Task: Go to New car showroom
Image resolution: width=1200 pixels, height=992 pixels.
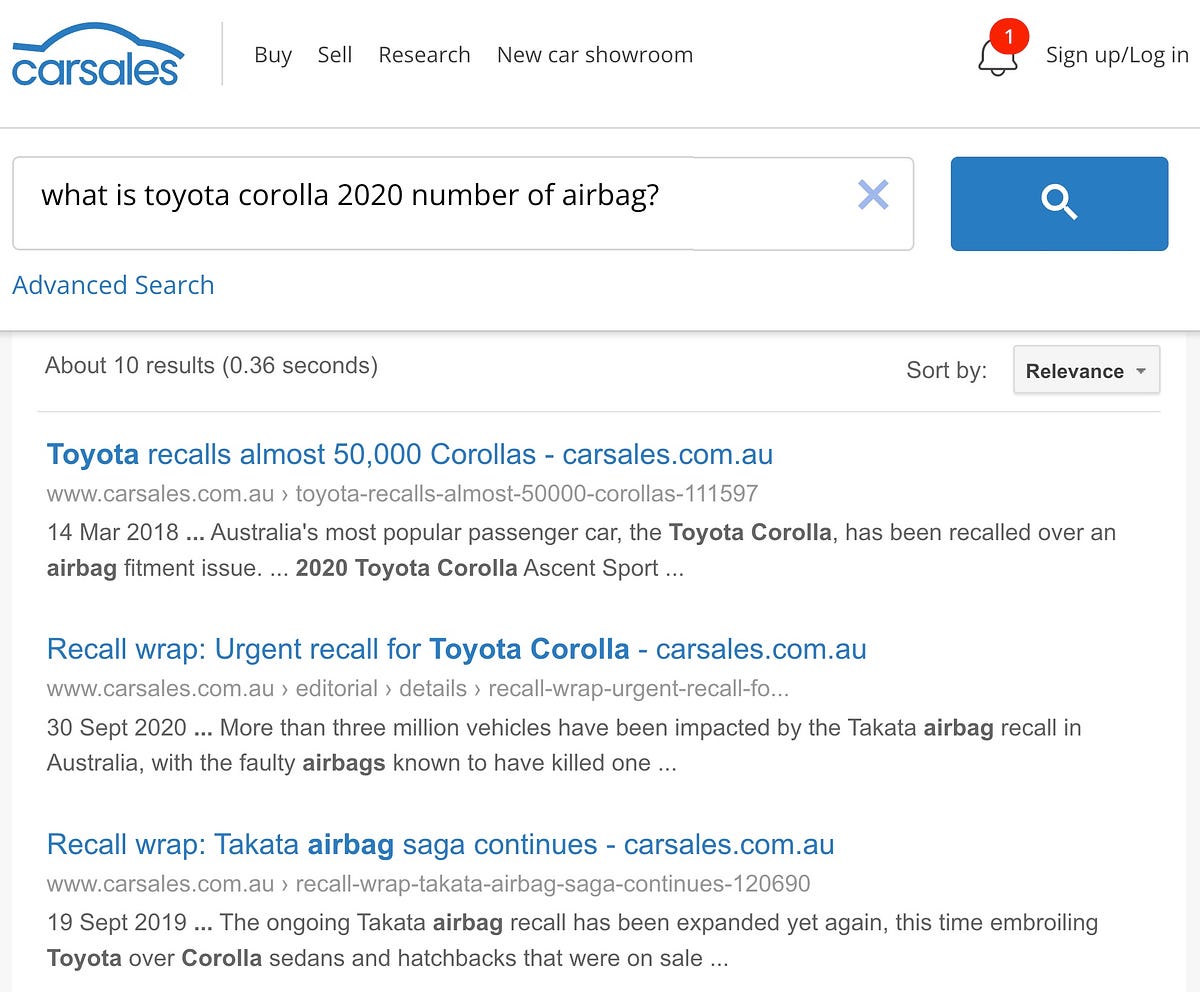Action: click(x=595, y=55)
